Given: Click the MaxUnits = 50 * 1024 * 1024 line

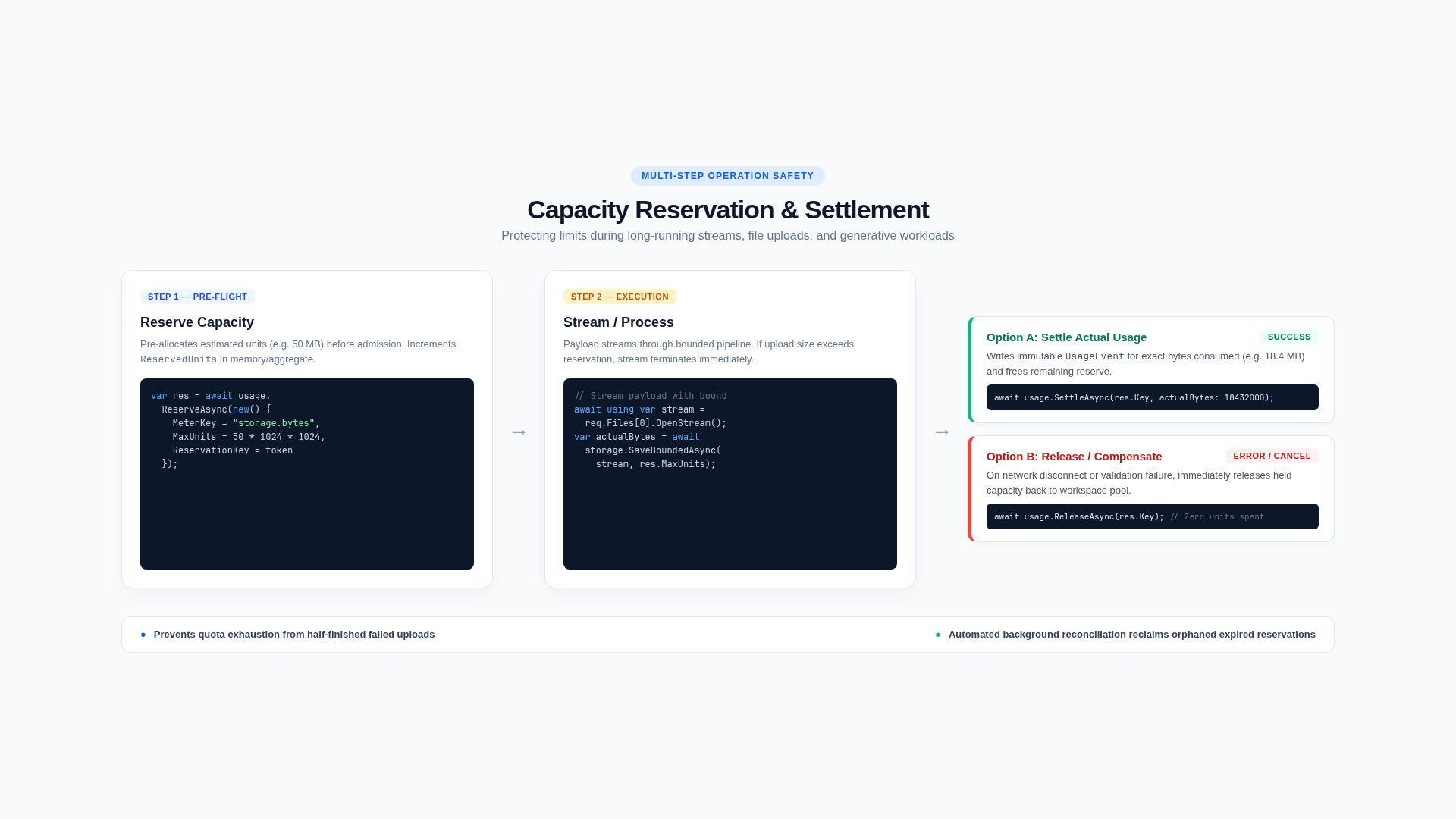Looking at the screenshot, I should (249, 437).
